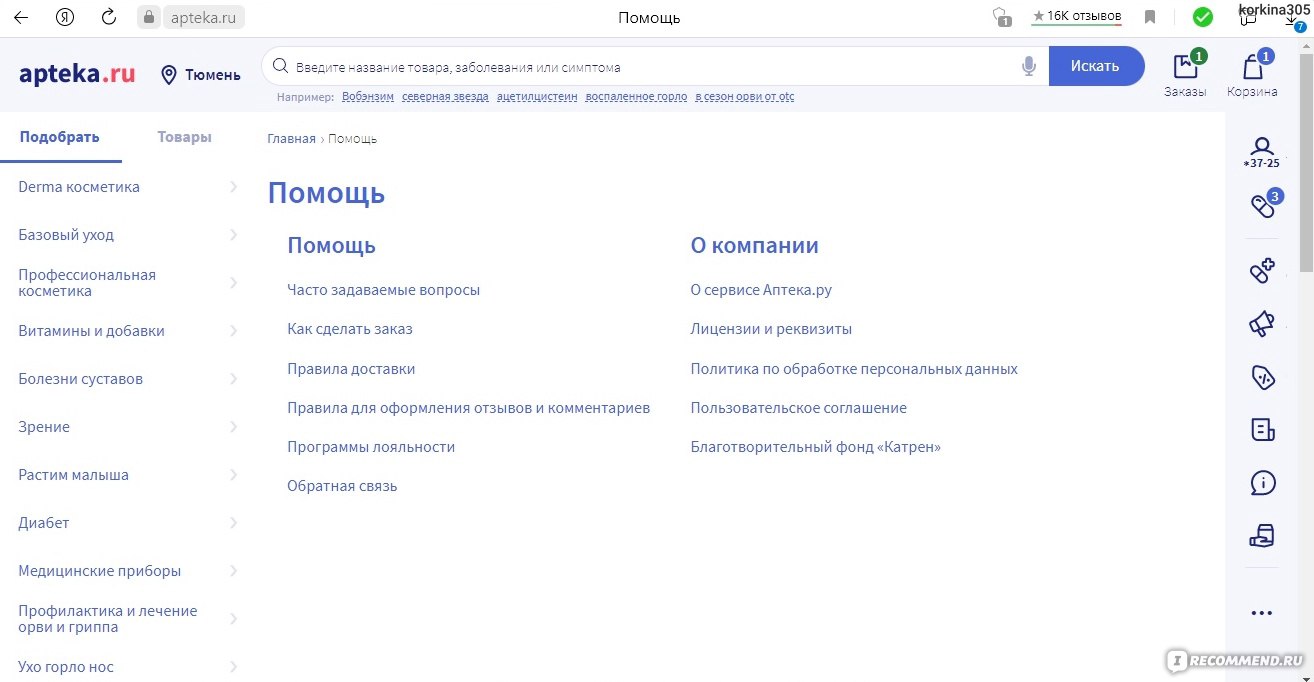Expand Медицинские приборы chevron
The image size is (1314, 682).
233,571
